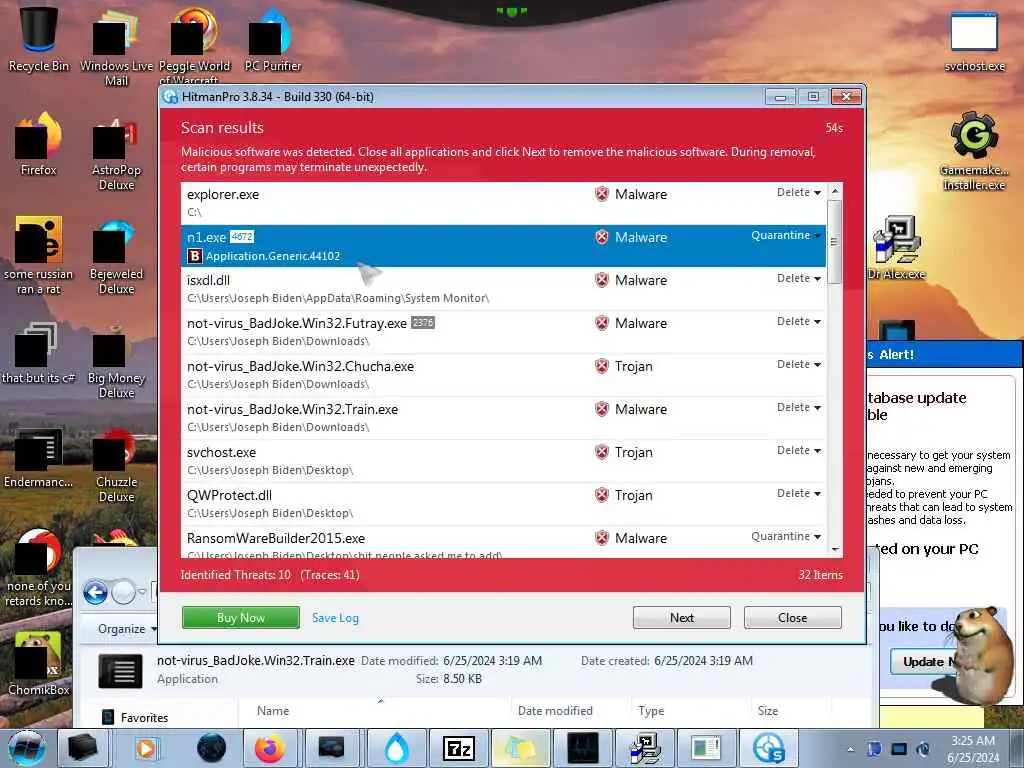Open the Recycle Bin desktop icon
The height and width of the screenshot is (768, 1024).
[x=39, y=38]
